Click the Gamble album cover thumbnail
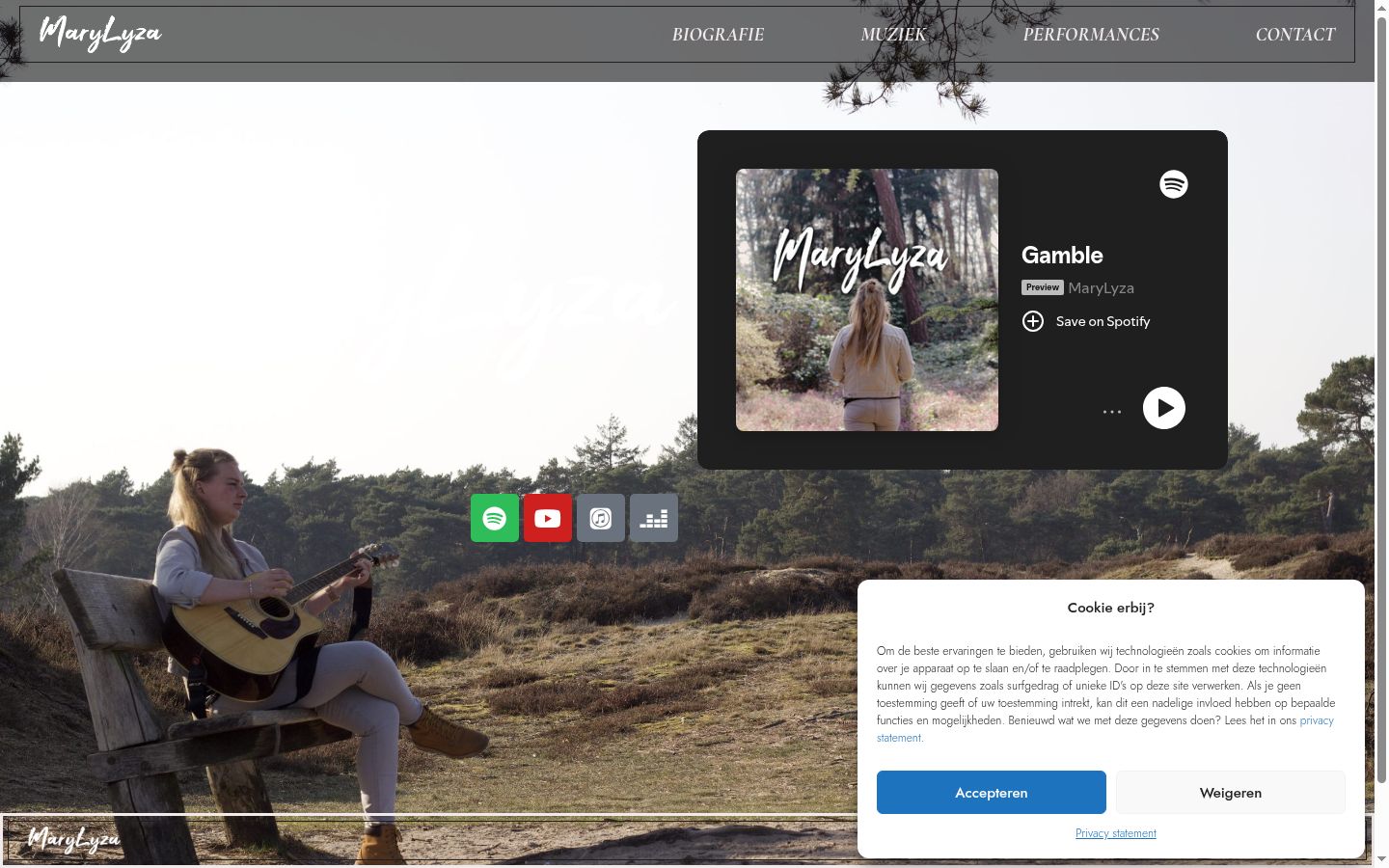This screenshot has width=1389, height=868. 867,300
